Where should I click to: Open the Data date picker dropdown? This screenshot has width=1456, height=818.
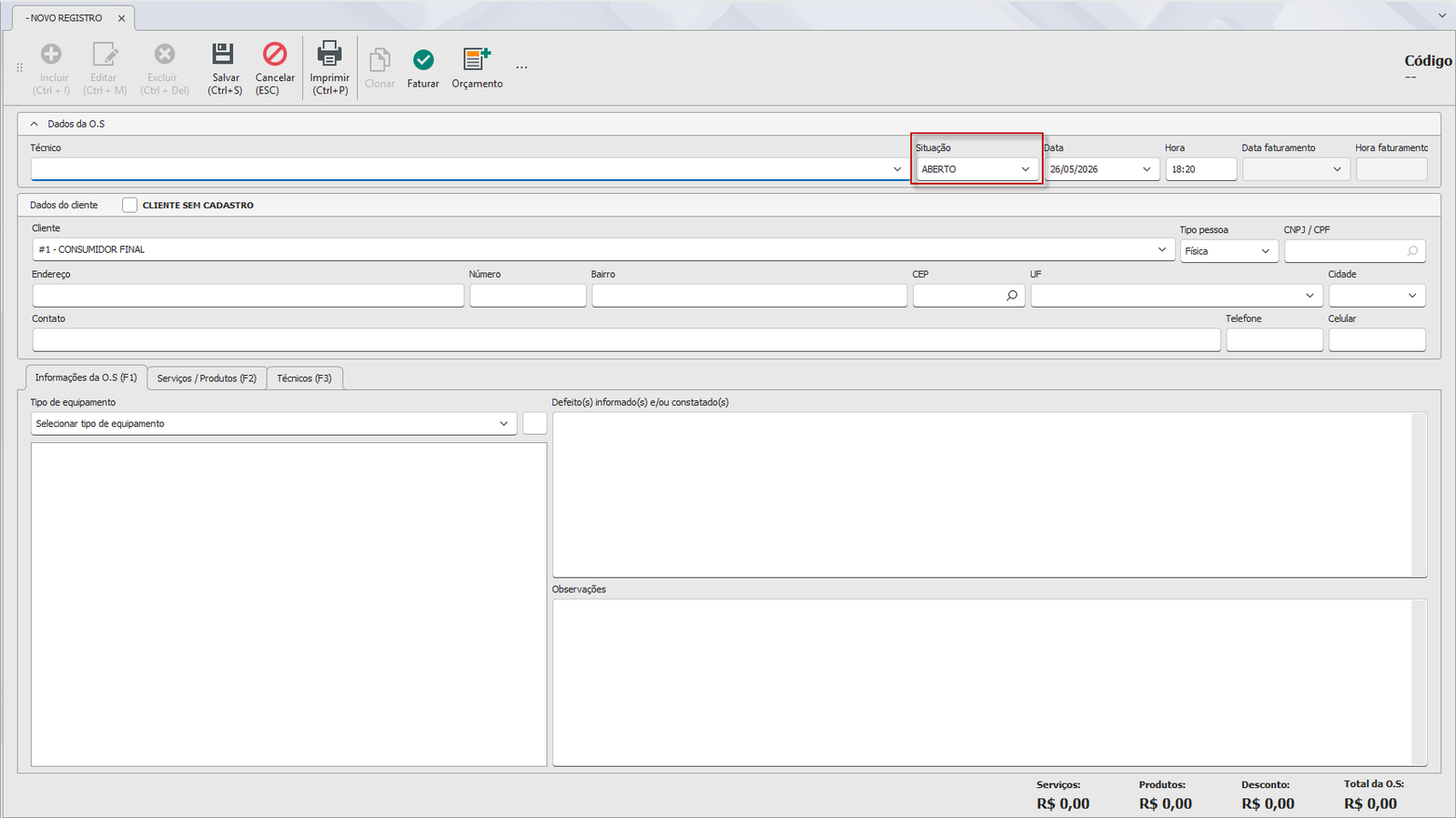pyautogui.click(x=1147, y=169)
